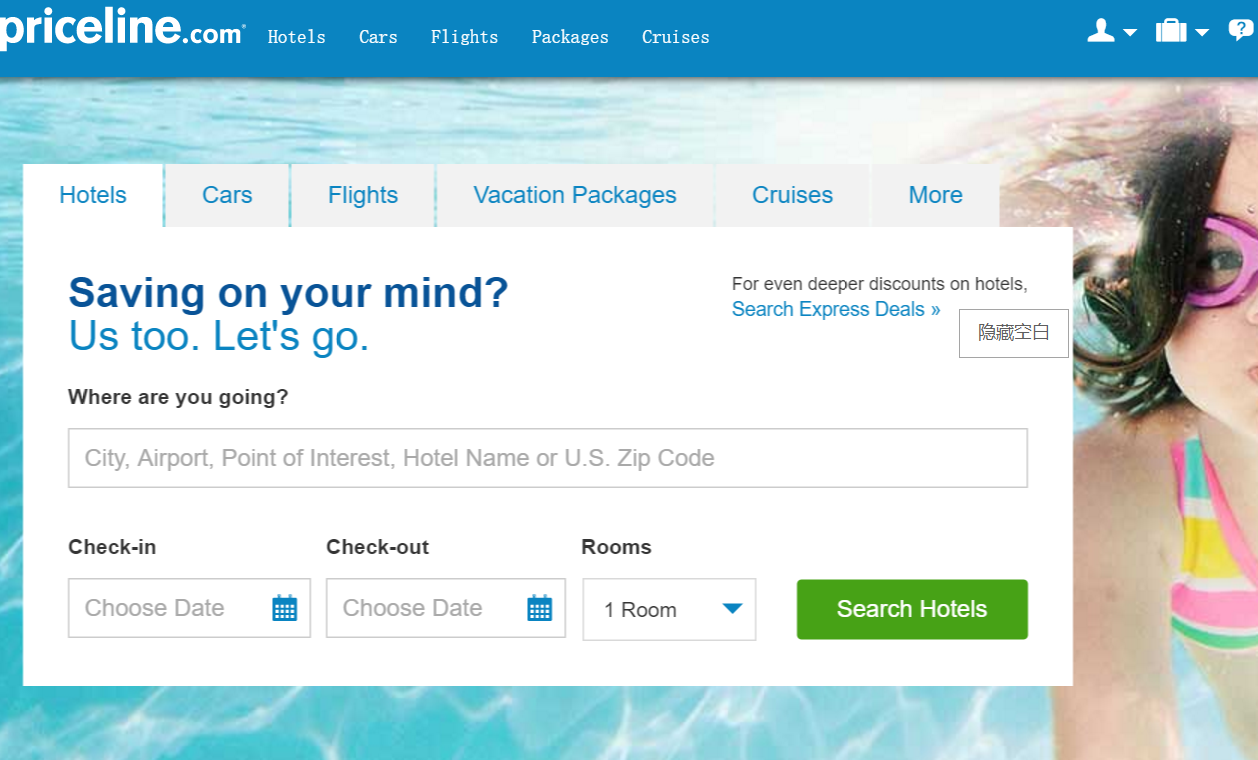Go to Hotels in top navigation bar

pyautogui.click(x=297, y=37)
